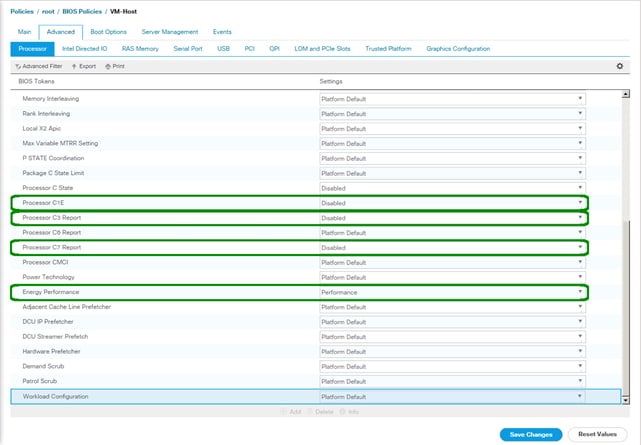The height and width of the screenshot is (445, 641).
Task: Select the Processor C1E row label
Action: 43,203
